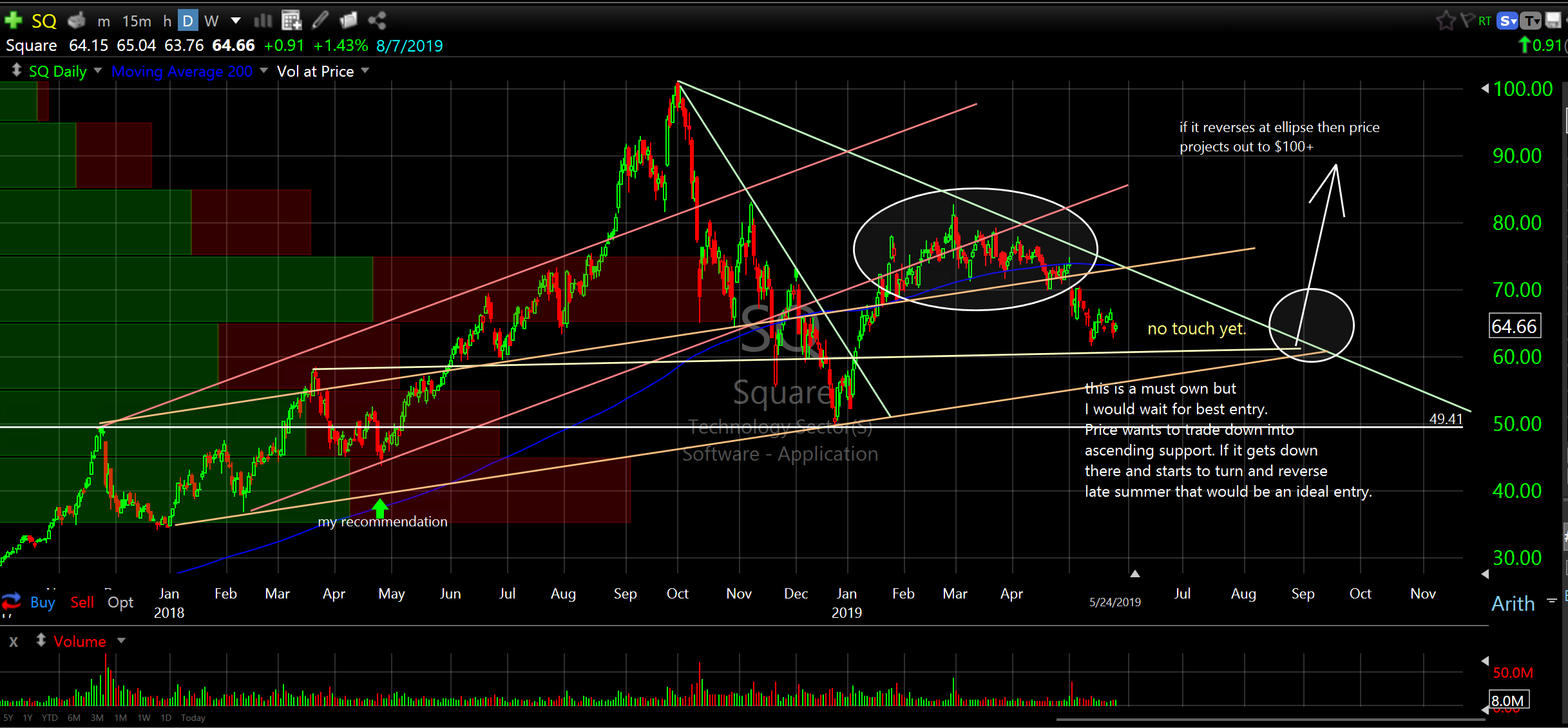Click the share chart icon
Viewport: 1568px width, 728px height.
click(x=377, y=21)
